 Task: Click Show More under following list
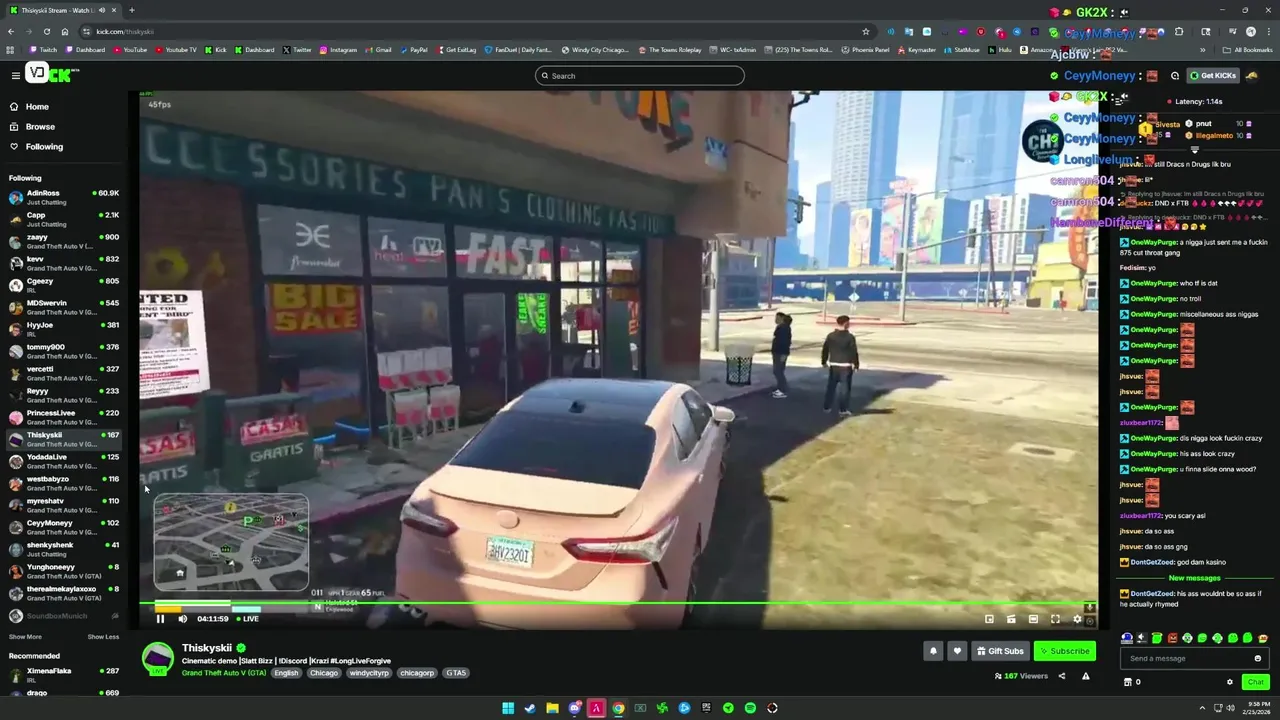[x=25, y=637]
